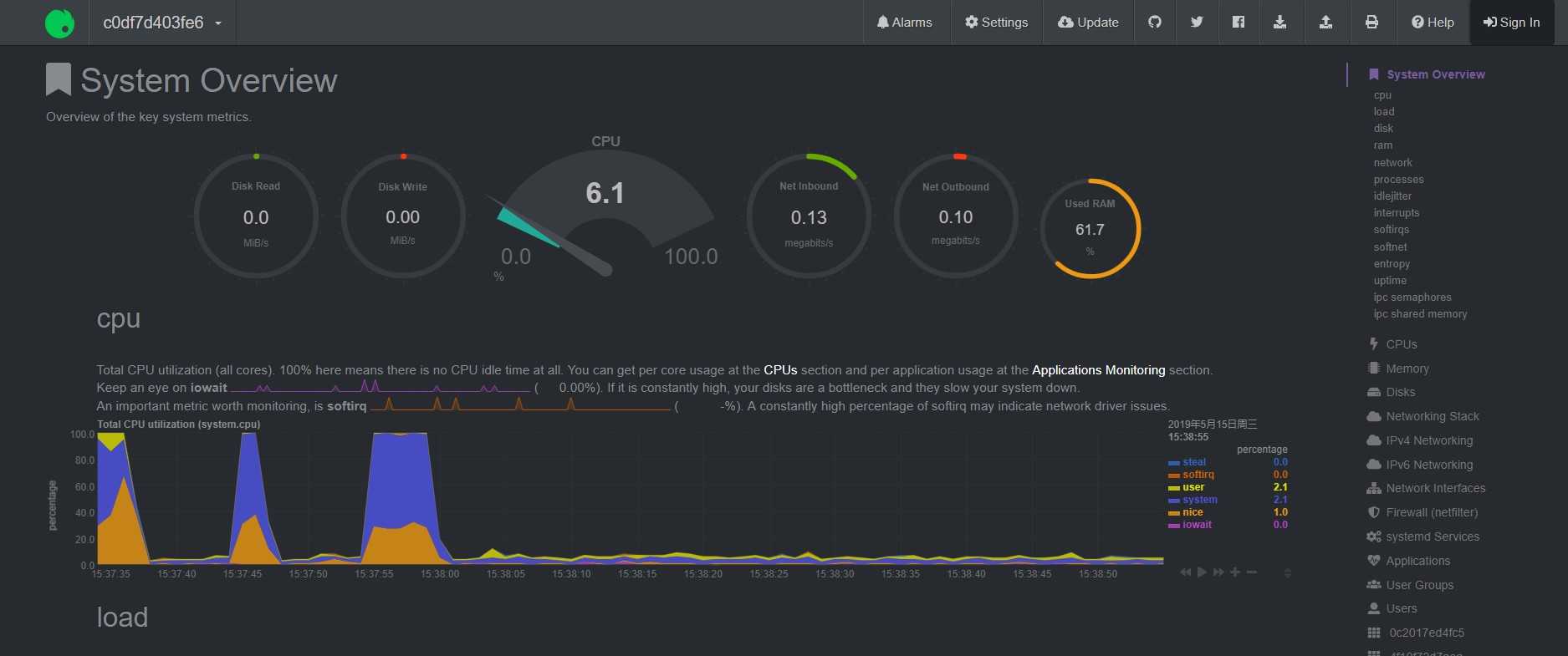Open the Twitter icon link
Viewport: 1568px width, 656px height.
click(x=1197, y=23)
